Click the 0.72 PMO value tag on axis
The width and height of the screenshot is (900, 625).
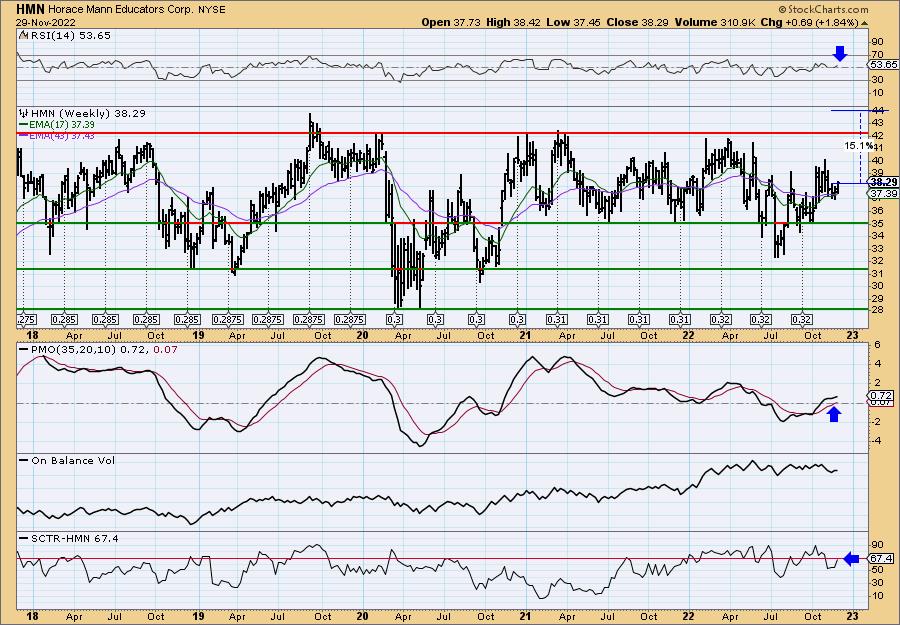pos(881,395)
